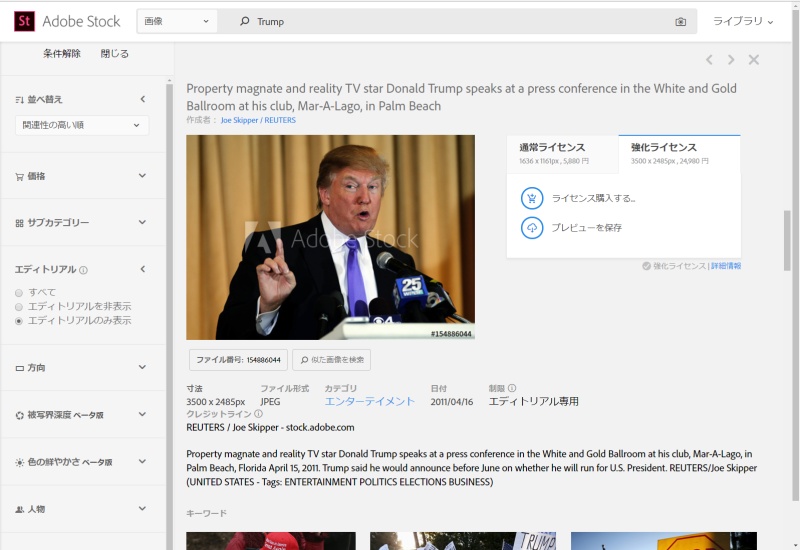Click the サブカテゴリー grid icon
Screen dimensions: 800x550
pyautogui.click(x=19, y=223)
